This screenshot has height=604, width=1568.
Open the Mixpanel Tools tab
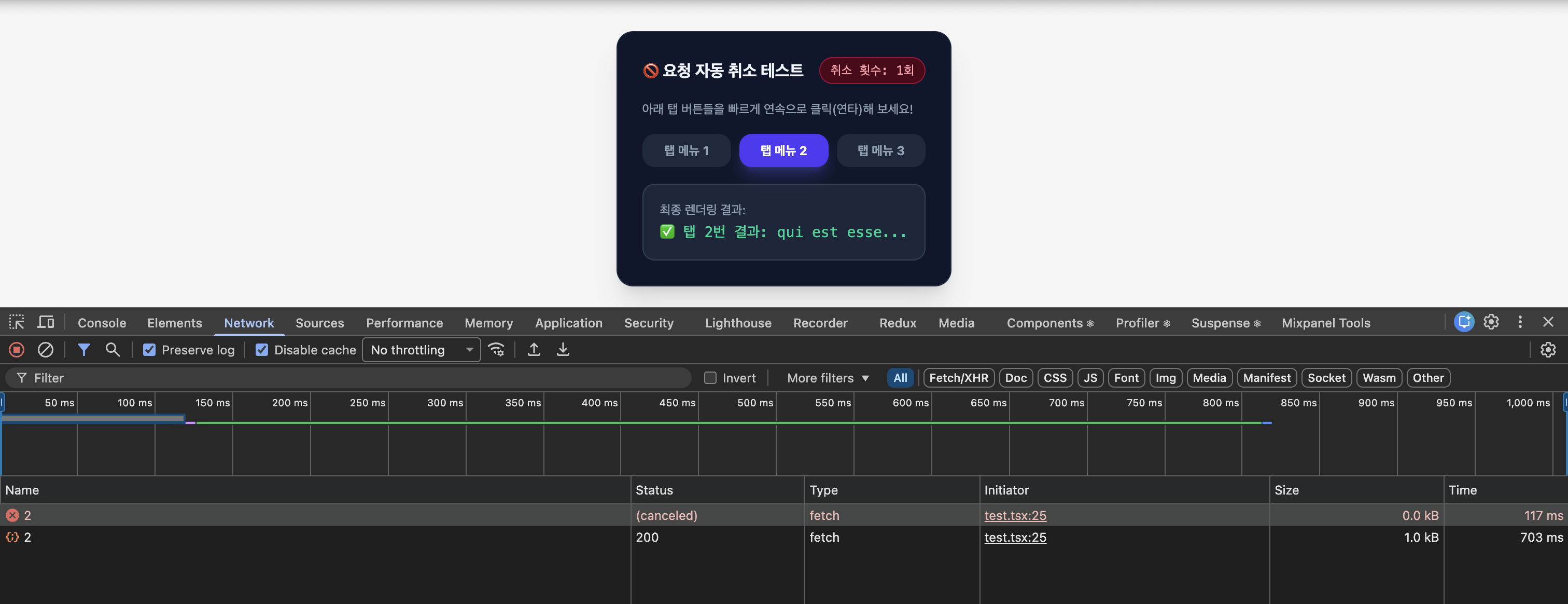(1326, 323)
